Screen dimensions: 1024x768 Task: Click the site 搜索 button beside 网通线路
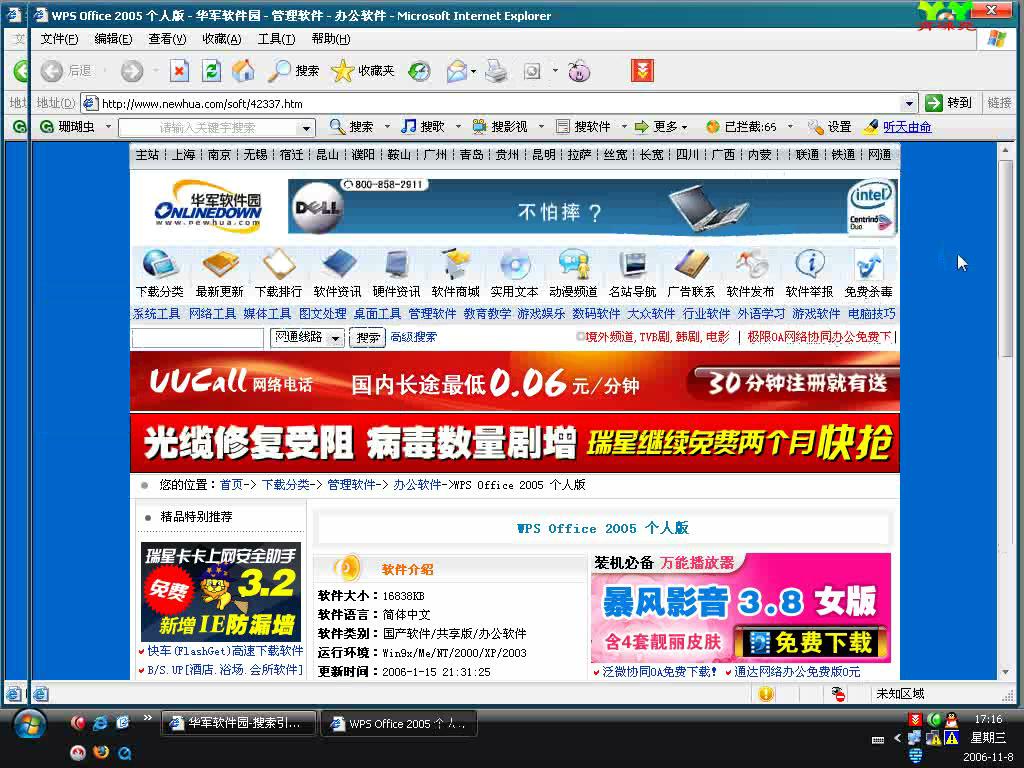click(x=368, y=338)
